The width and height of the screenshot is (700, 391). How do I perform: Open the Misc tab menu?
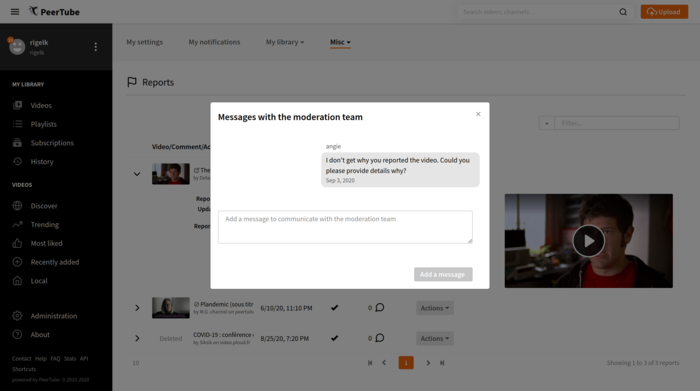point(340,42)
